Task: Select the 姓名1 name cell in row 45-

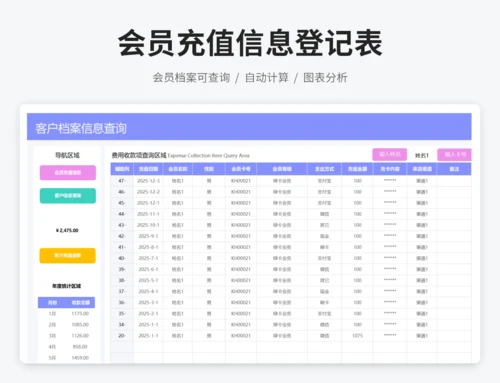Action: [x=178, y=203]
